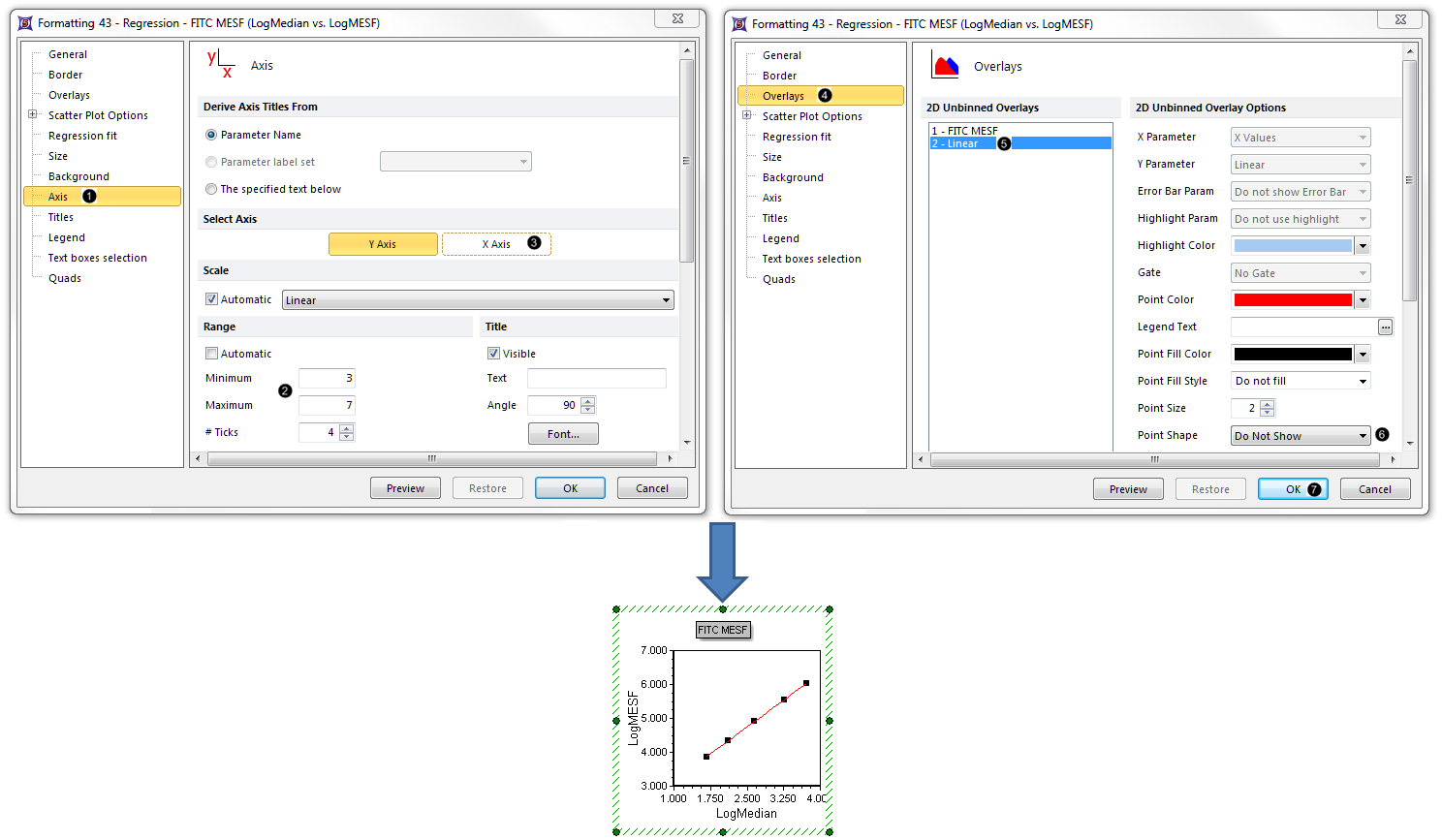
Task: Open the Point Fill Style dropdown
Action: pyautogui.click(x=1301, y=382)
